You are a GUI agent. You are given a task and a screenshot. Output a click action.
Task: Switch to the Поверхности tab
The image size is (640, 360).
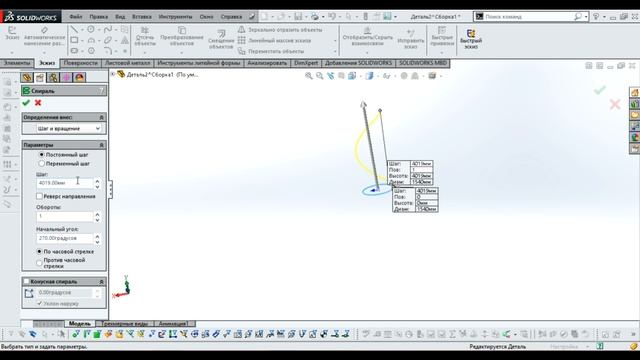(x=80, y=63)
